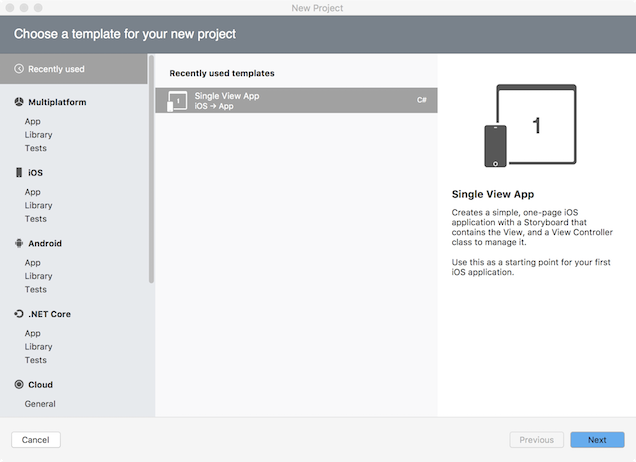Click the Cloud category icon
Image resolution: width=636 pixels, height=462 pixels.
19,384
